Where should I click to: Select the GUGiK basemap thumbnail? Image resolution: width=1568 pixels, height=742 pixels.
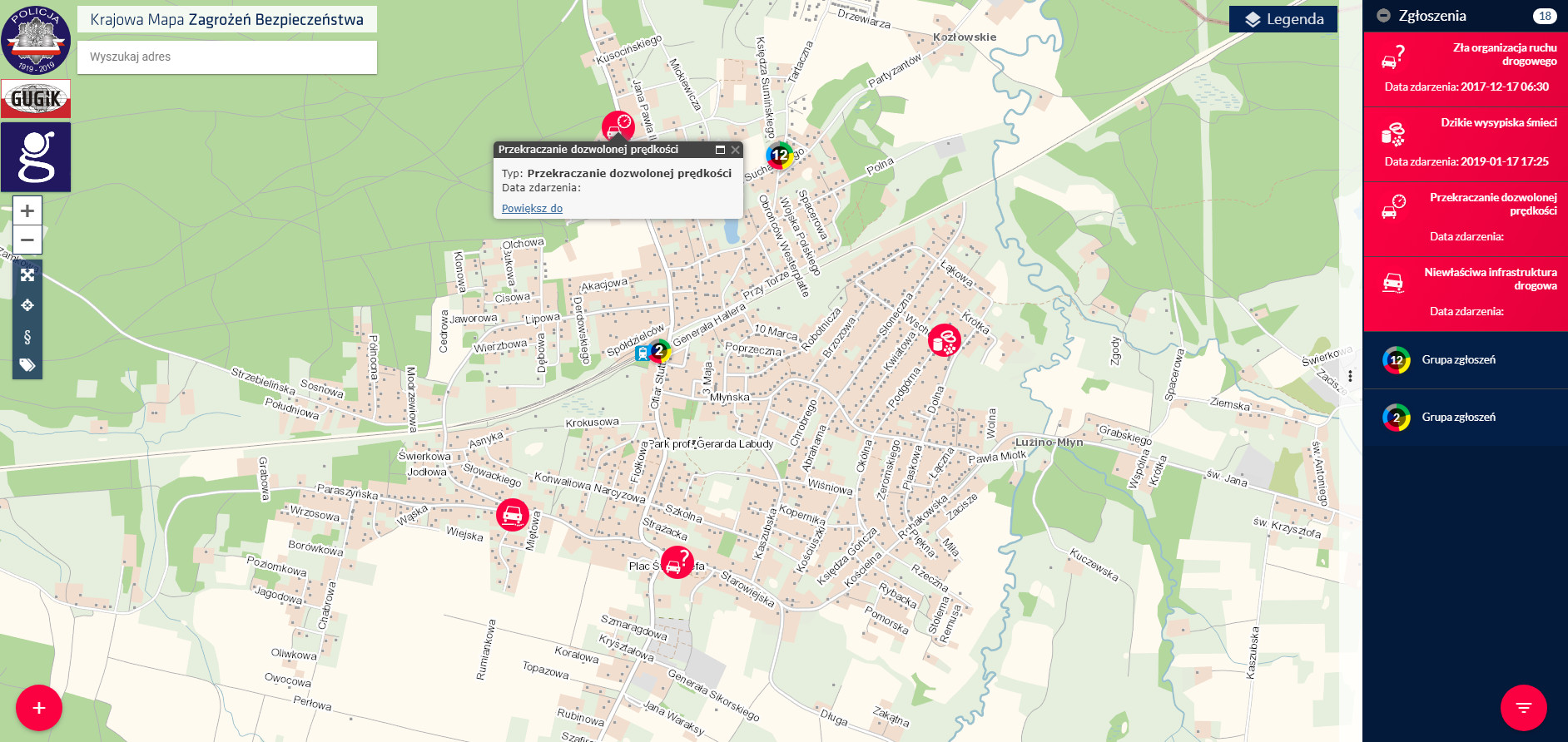[36, 99]
